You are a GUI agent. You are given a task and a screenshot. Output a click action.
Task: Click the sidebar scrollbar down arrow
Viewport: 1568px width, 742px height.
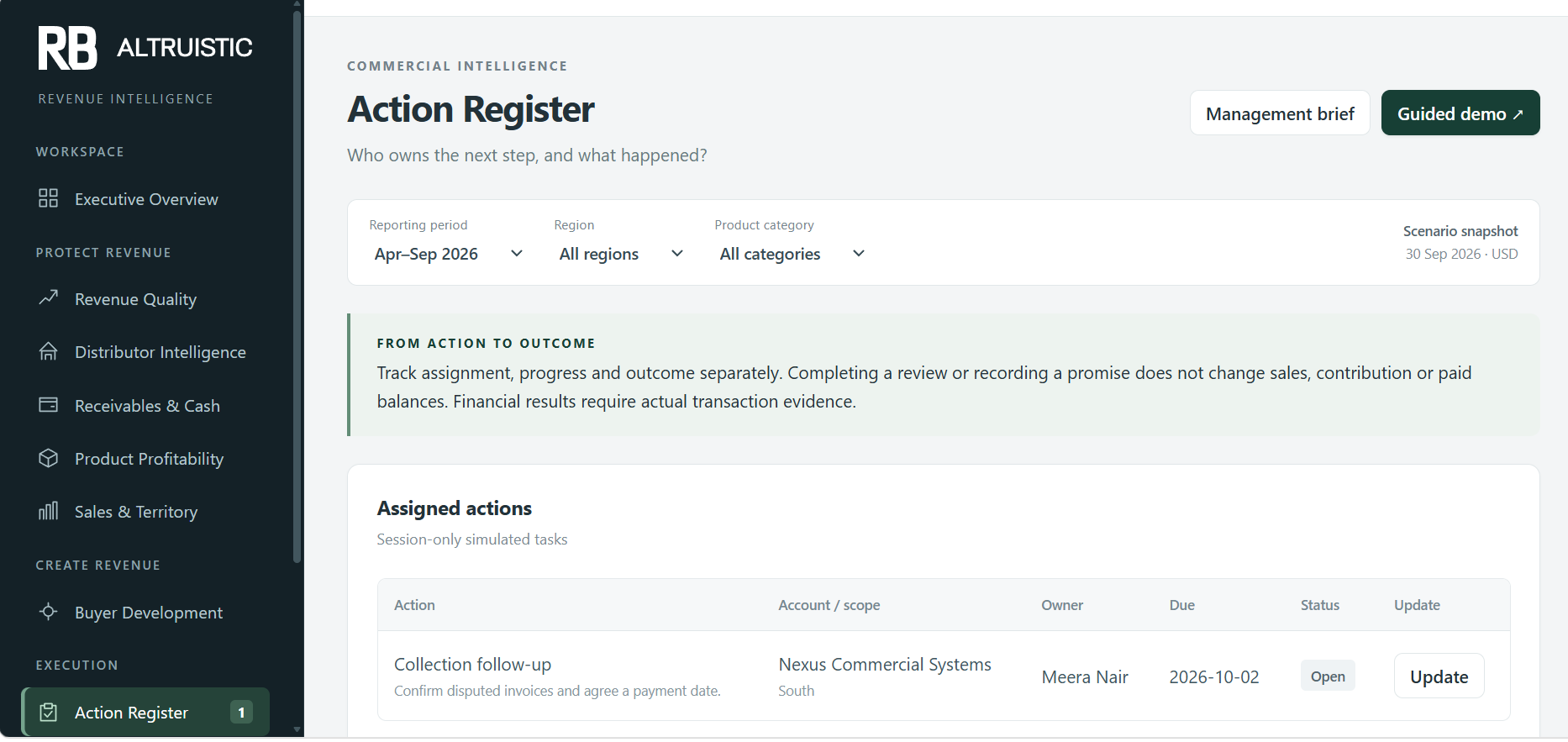tap(297, 730)
